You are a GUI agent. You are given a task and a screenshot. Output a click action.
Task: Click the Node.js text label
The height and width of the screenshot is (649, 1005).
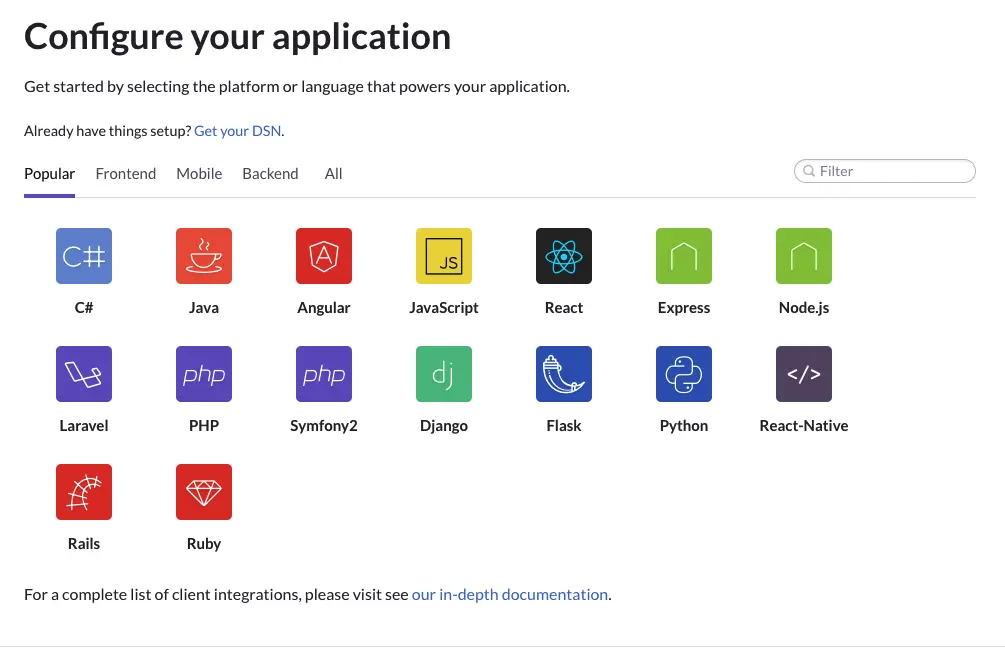click(804, 308)
